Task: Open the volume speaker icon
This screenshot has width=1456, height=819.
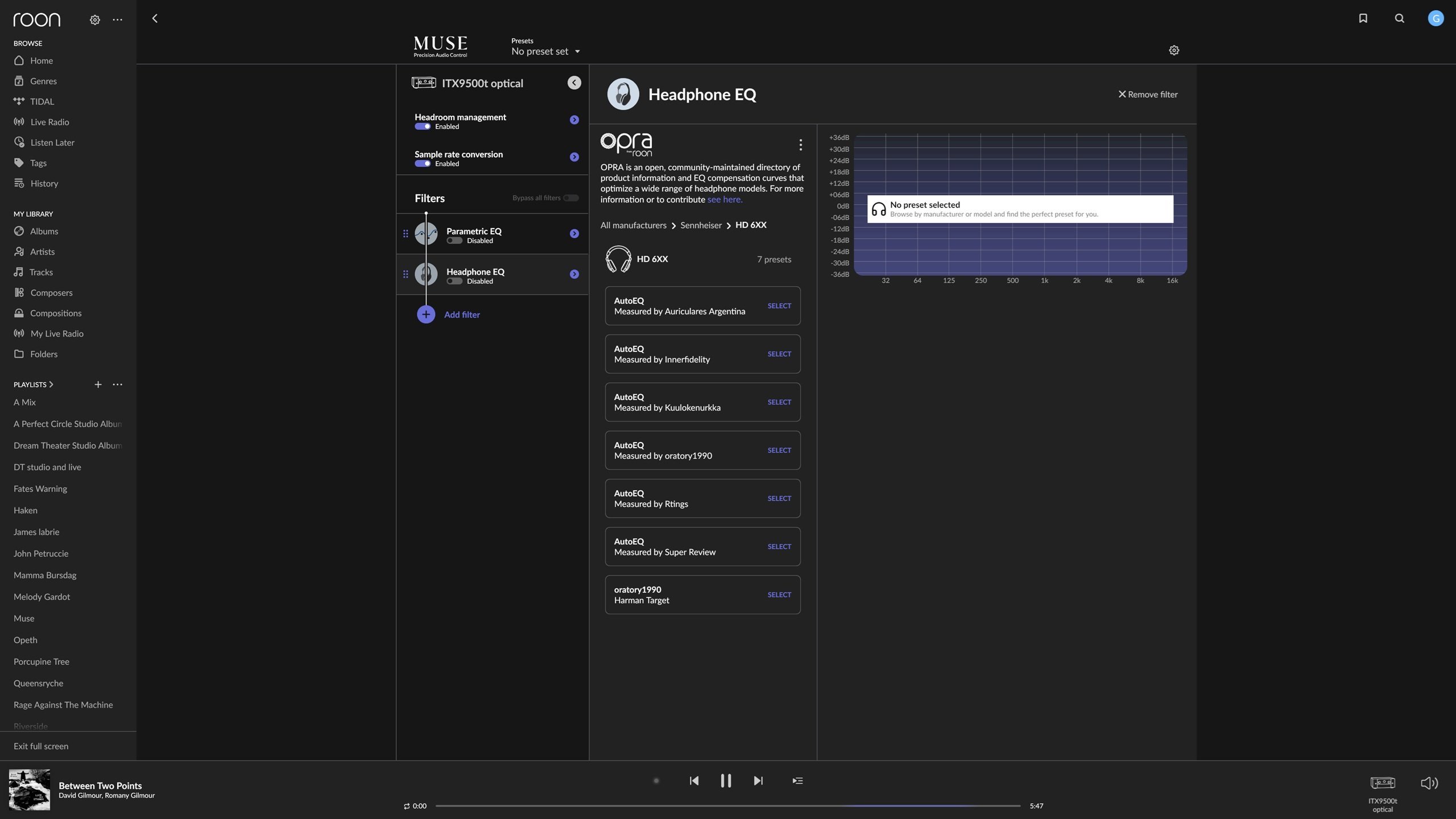Action: click(1429, 783)
